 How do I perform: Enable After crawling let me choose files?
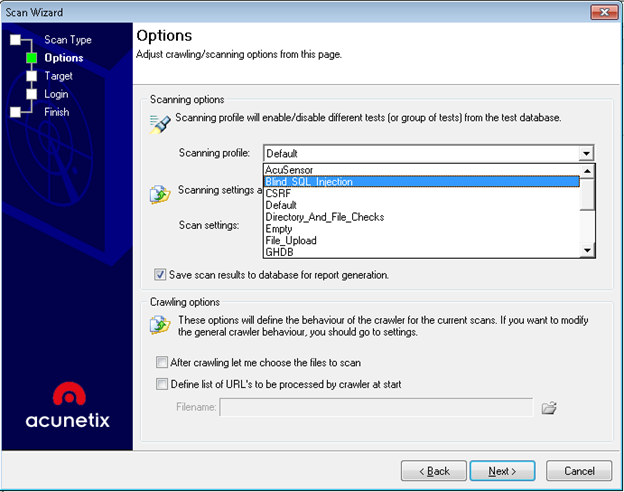[162, 363]
